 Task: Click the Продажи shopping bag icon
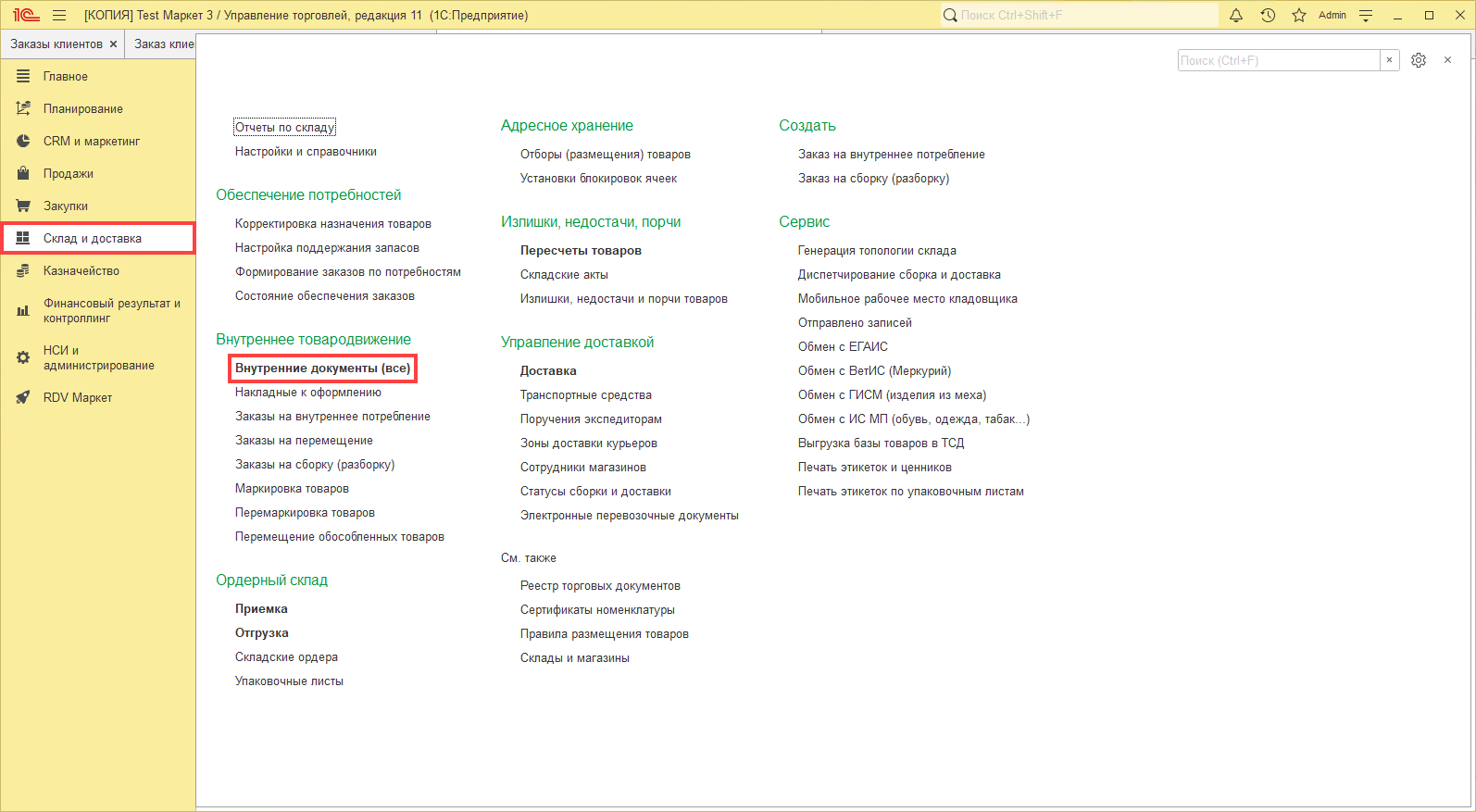pos(23,173)
